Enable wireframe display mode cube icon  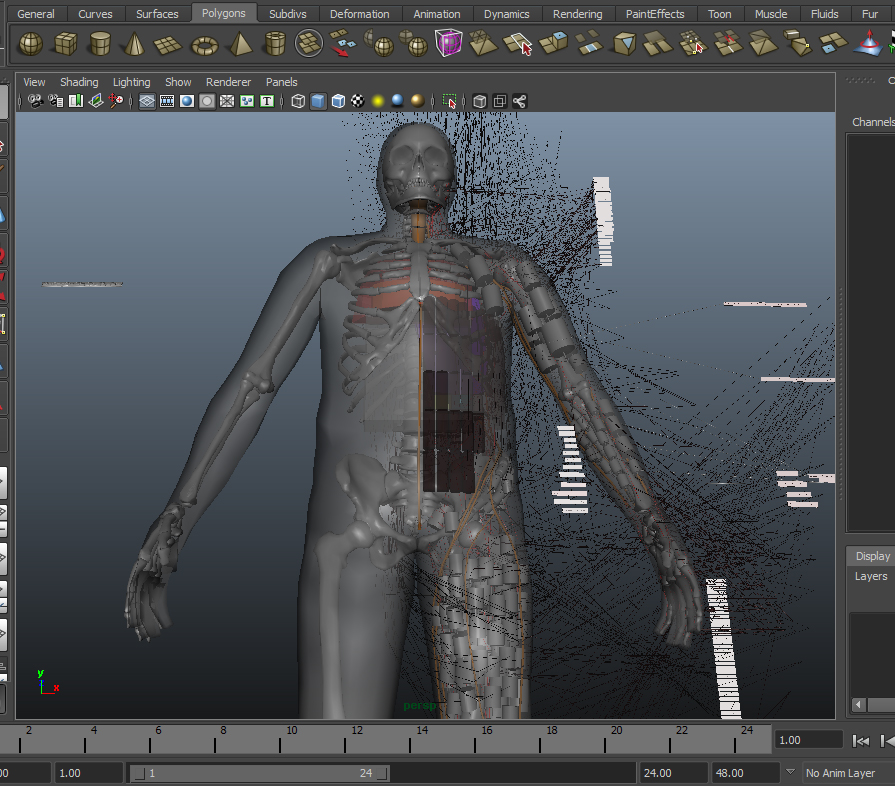point(298,101)
